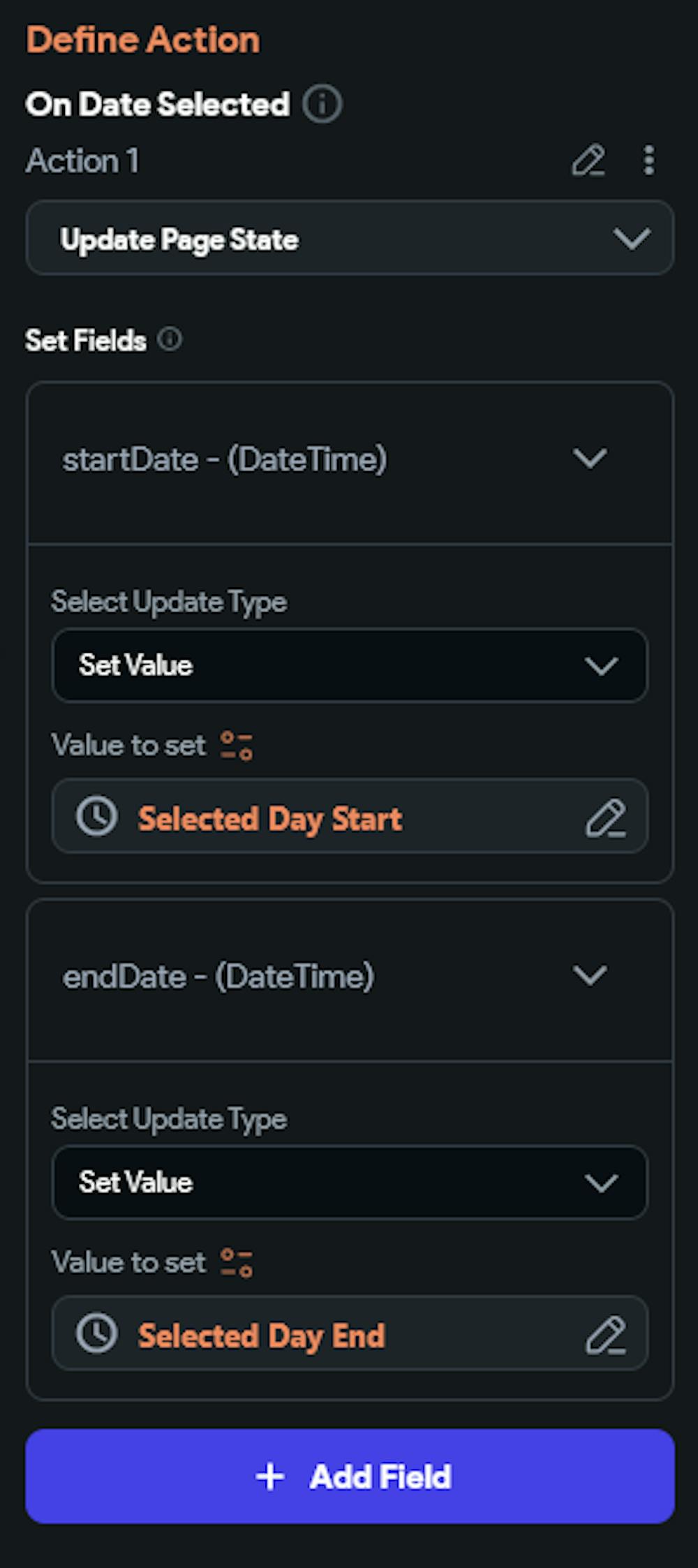Click the Add Field button
Viewport: 698px width, 1568px height.
point(350,1477)
